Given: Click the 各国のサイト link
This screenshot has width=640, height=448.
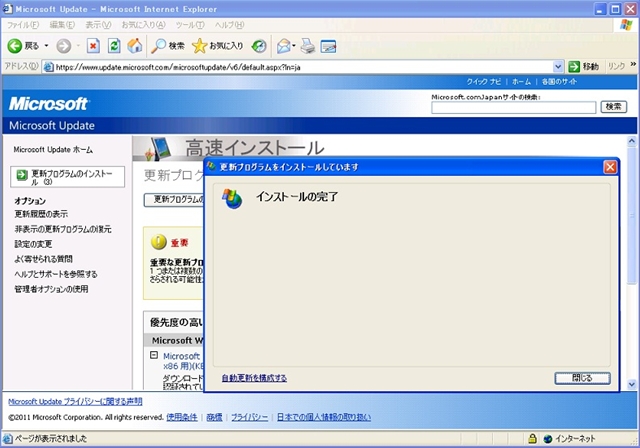Looking at the screenshot, I should pos(559,82).
